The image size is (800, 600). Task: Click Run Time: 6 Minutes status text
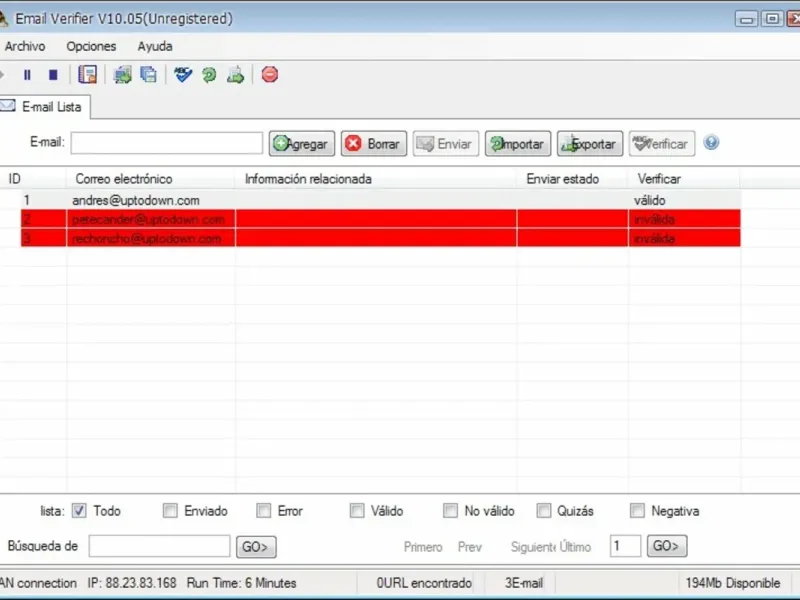tap(241, 583)
